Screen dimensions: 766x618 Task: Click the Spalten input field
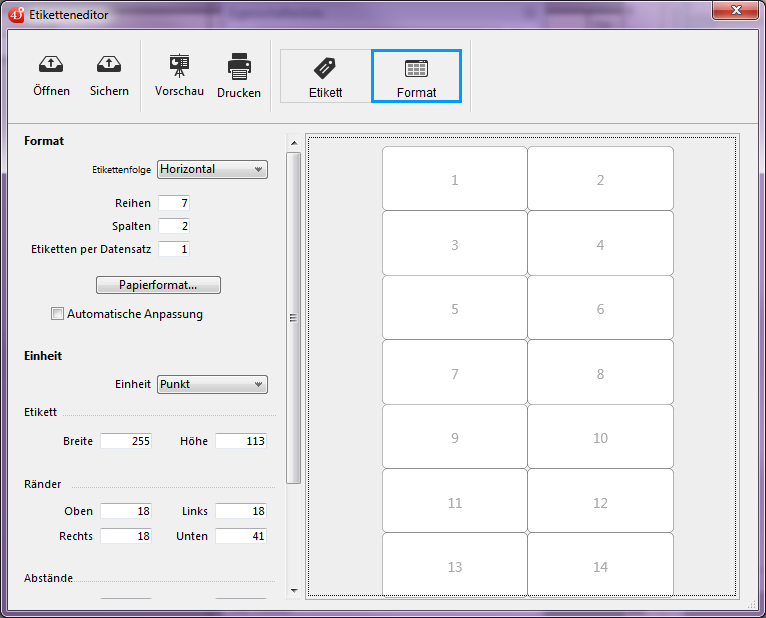[173, 226]
